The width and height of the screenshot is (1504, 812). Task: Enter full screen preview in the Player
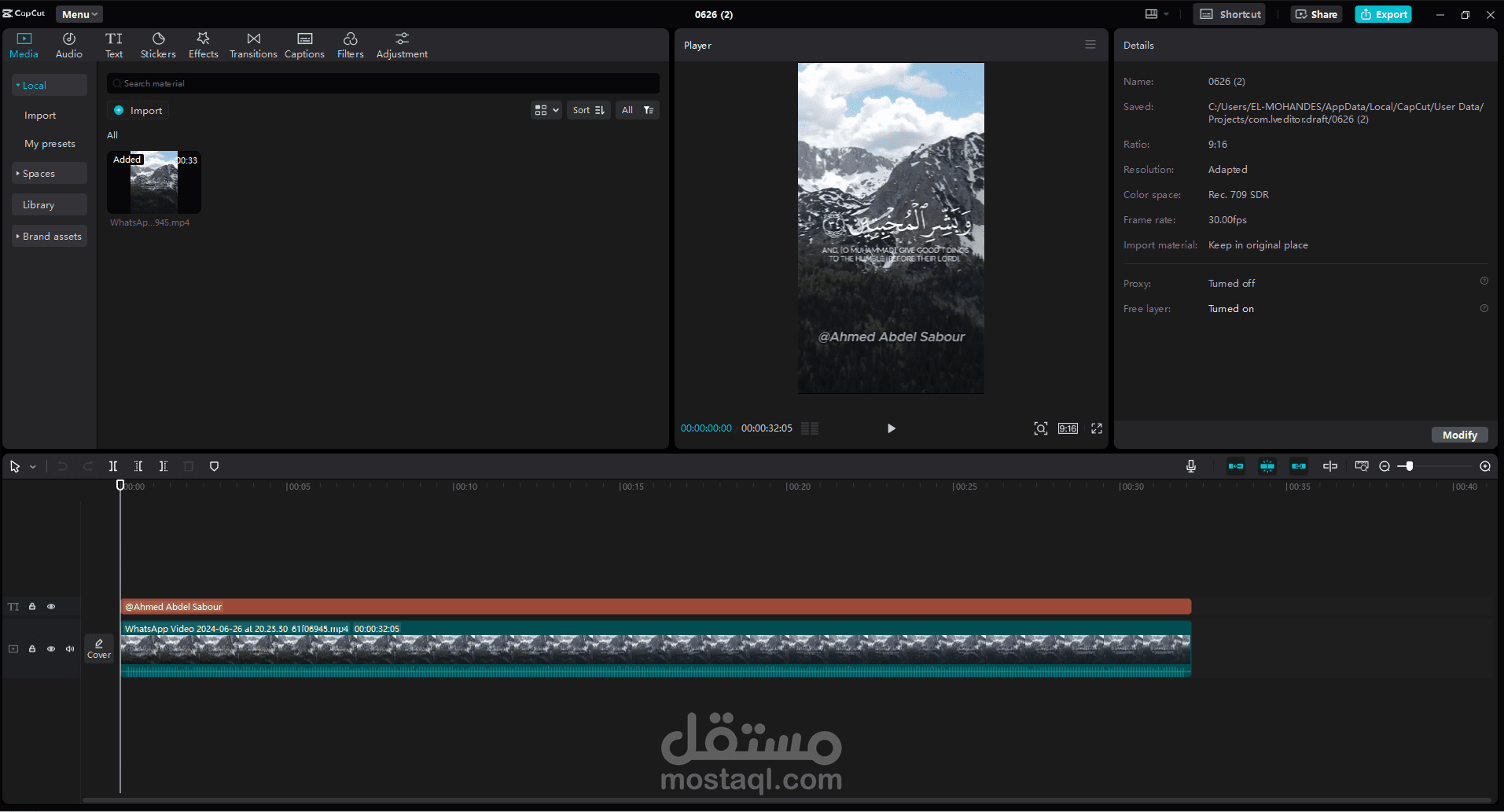click(1097, 428)
